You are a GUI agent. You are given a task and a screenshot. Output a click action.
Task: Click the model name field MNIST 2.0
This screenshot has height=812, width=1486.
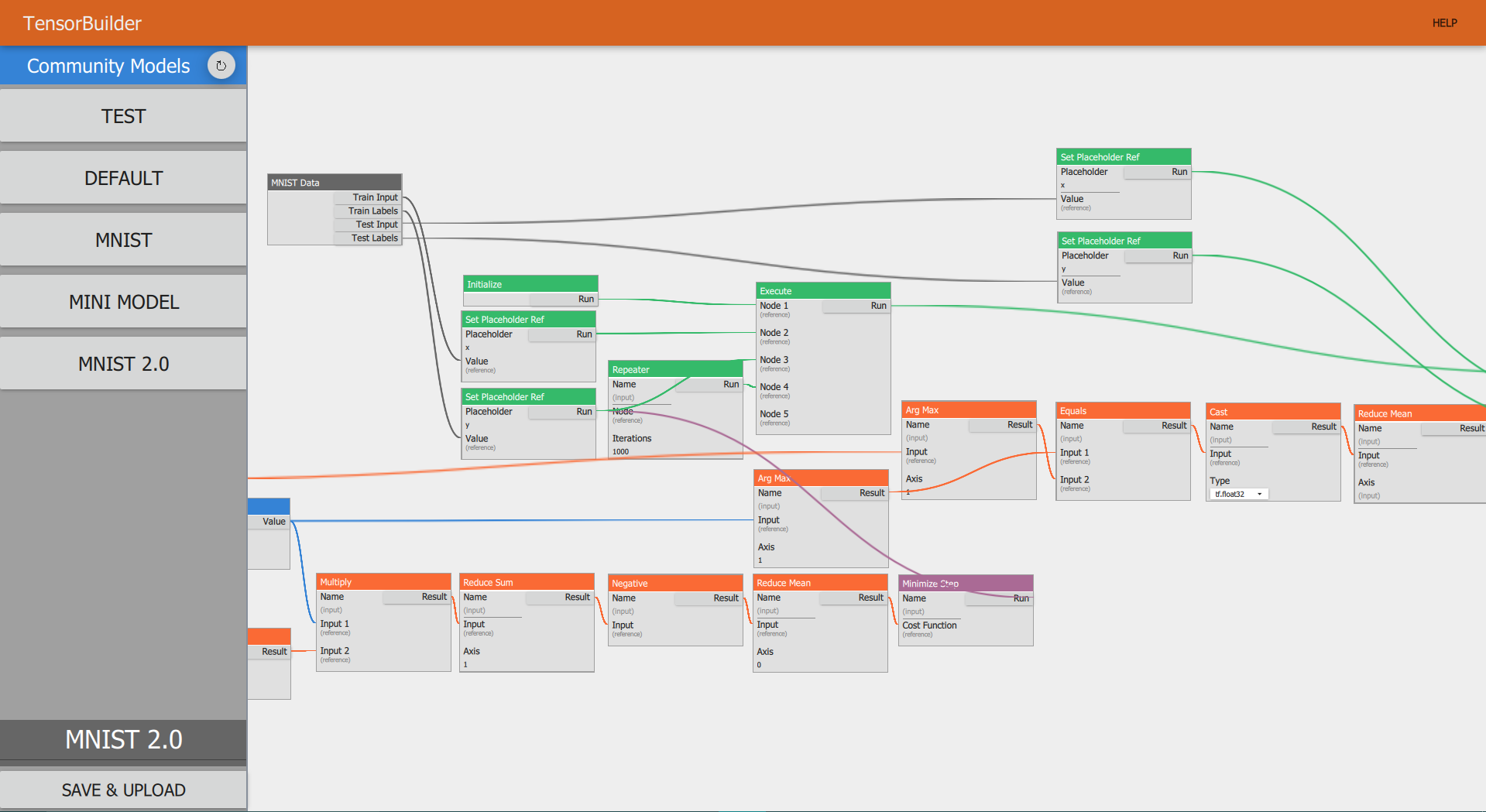(124, 739)
